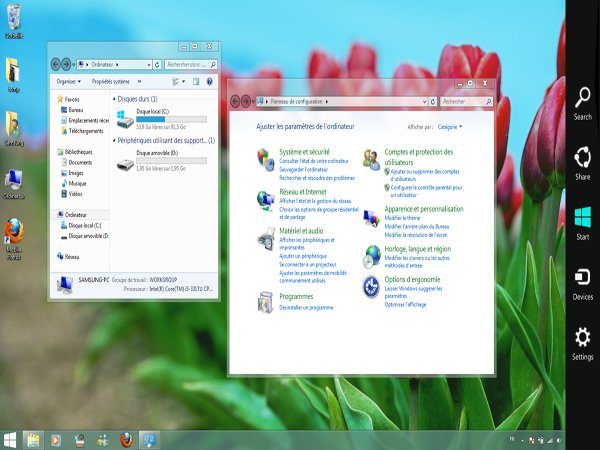Click Propriétés système in the toolbar

click(x=111, y=82)
